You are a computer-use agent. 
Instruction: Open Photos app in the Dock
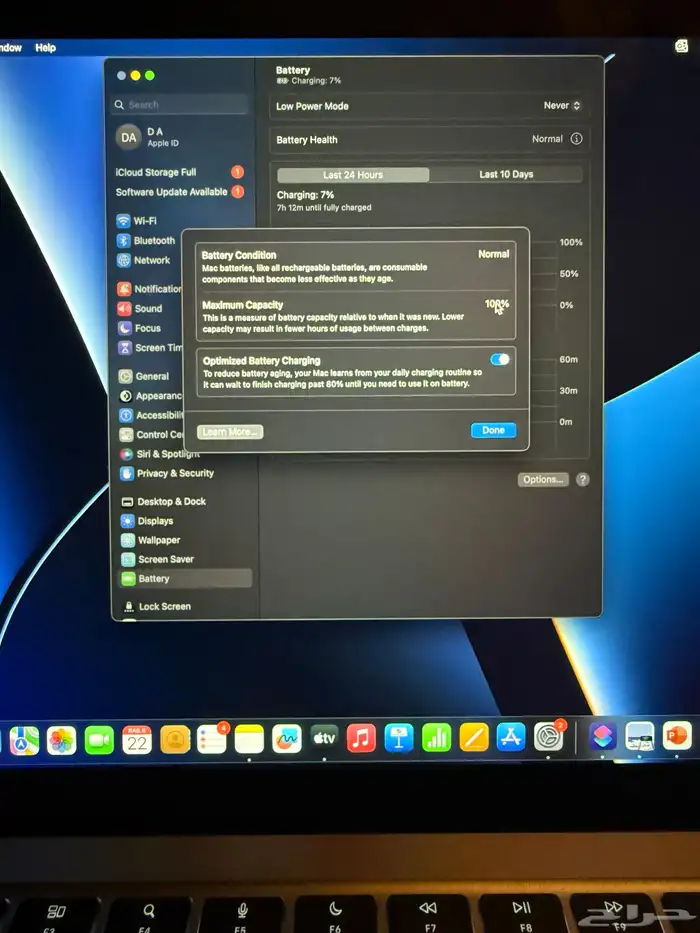[61, 740]
